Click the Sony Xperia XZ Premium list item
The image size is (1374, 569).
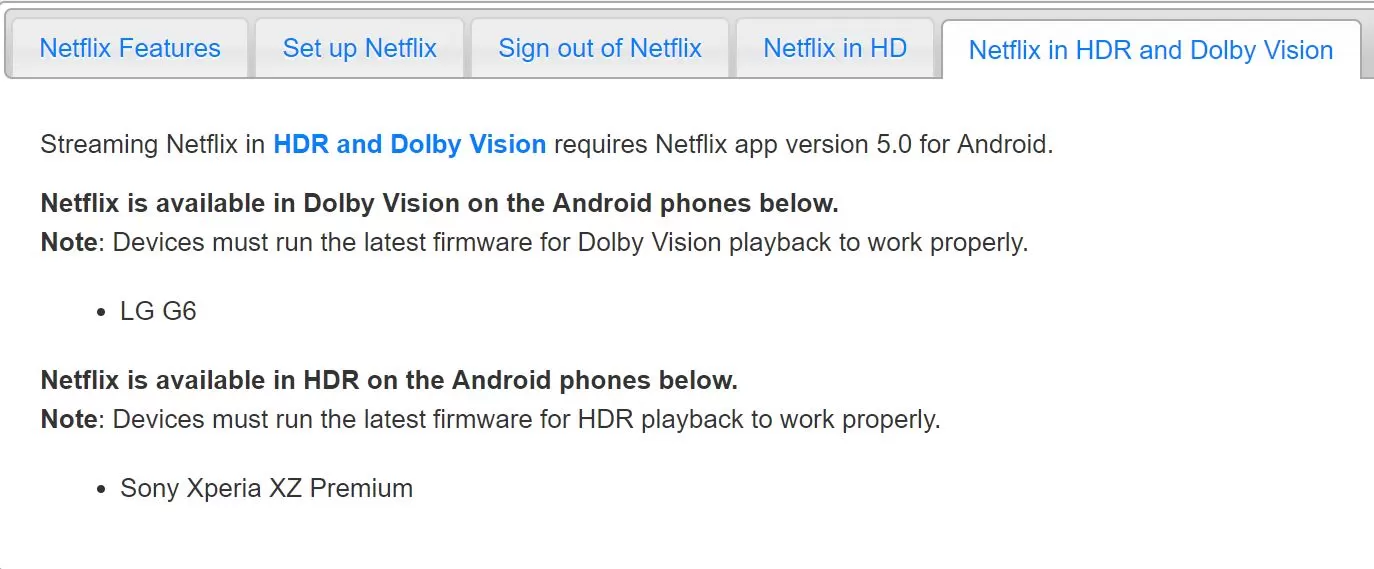coord(266,488)
